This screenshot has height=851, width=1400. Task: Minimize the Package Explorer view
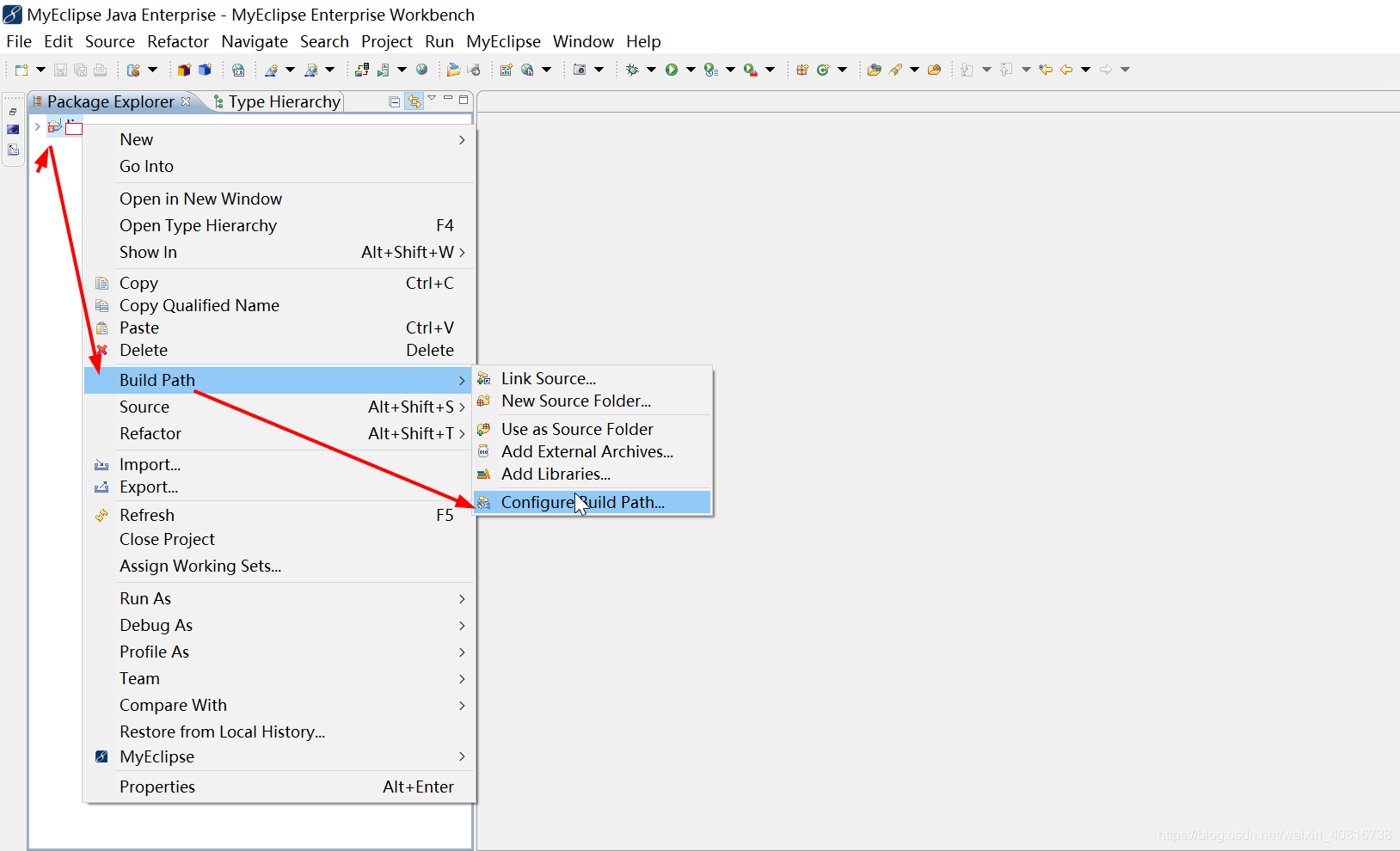448,99
